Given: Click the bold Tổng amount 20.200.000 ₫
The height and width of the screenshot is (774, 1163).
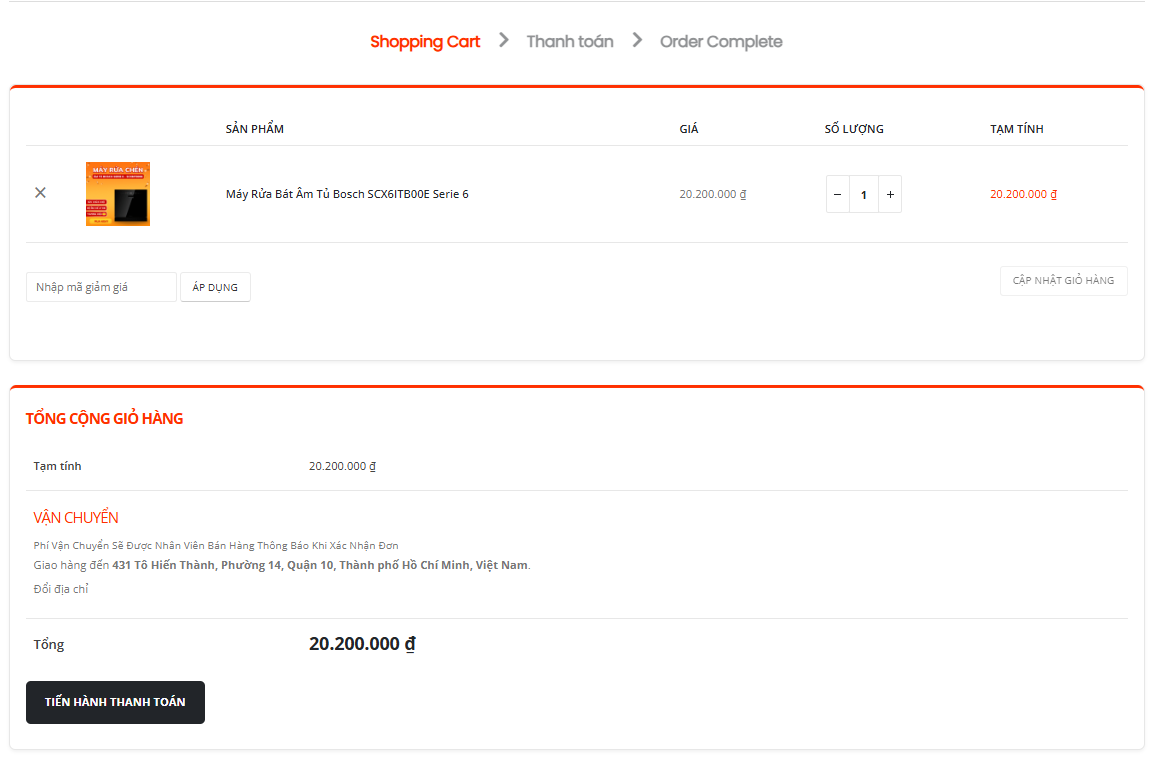Looking at the screenshot, I should coord(362,644).
